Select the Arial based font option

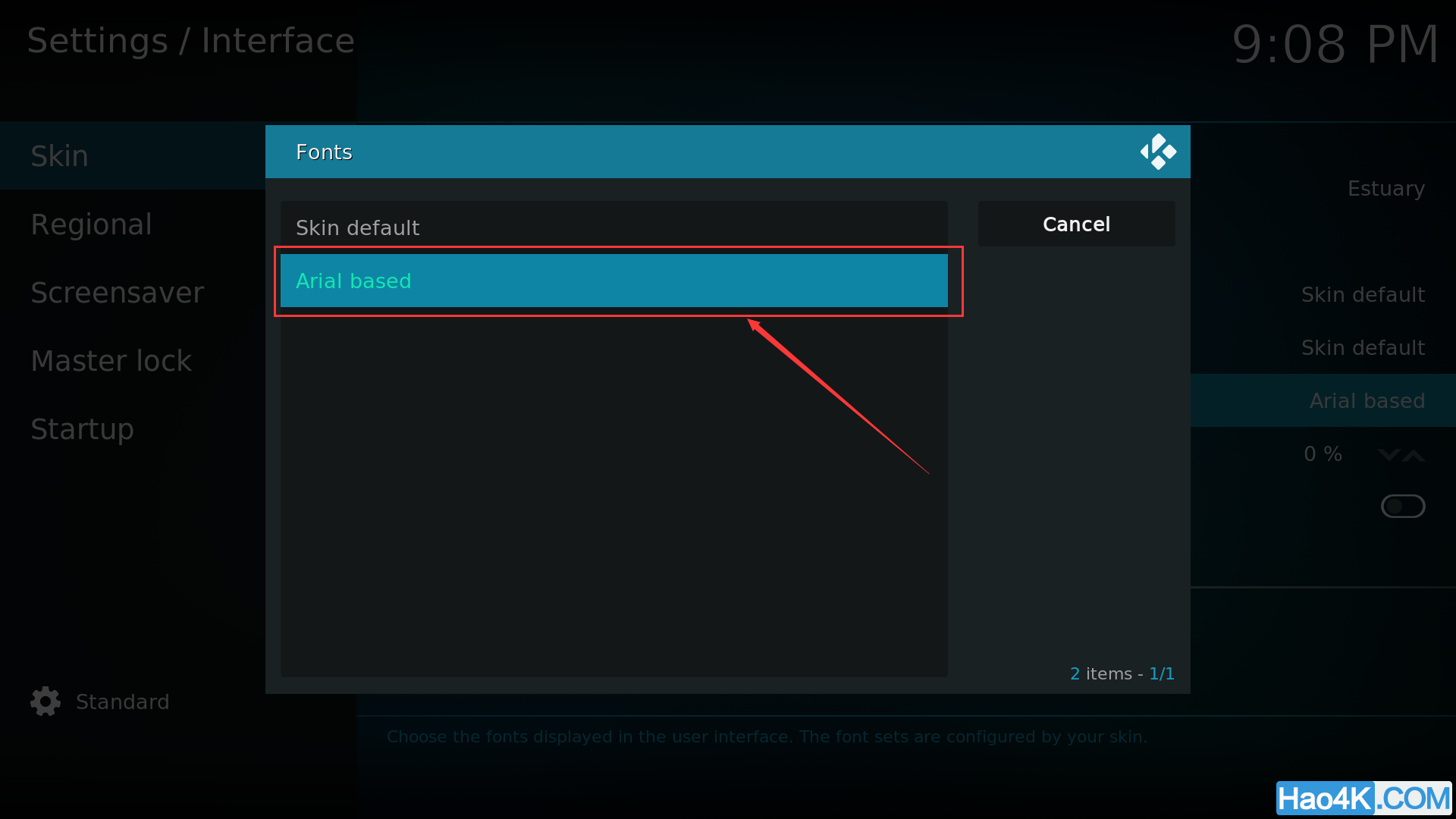pos(613,281)
